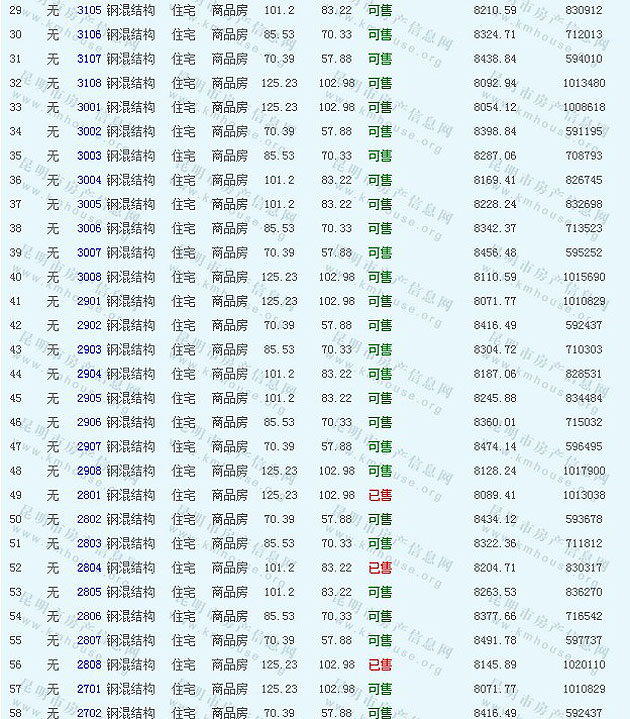Open details for room 3107

[x=89, y=59]
